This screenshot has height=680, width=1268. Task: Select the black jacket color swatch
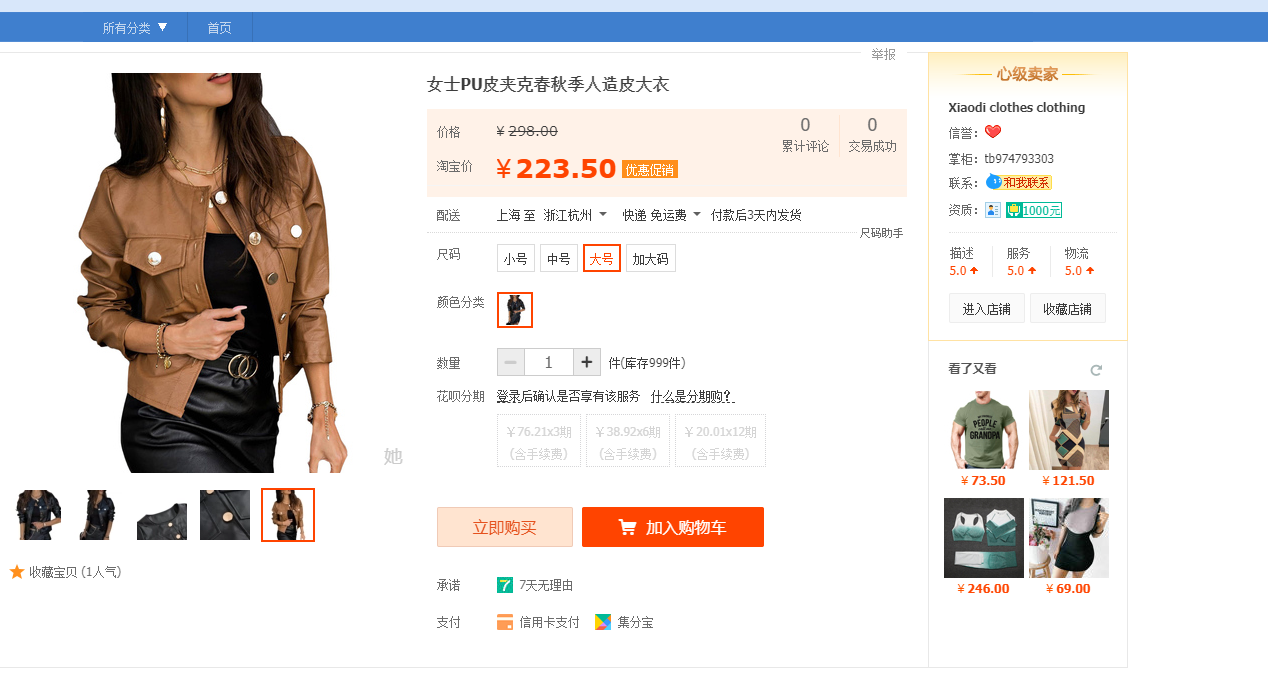click(x=515, y=310)
